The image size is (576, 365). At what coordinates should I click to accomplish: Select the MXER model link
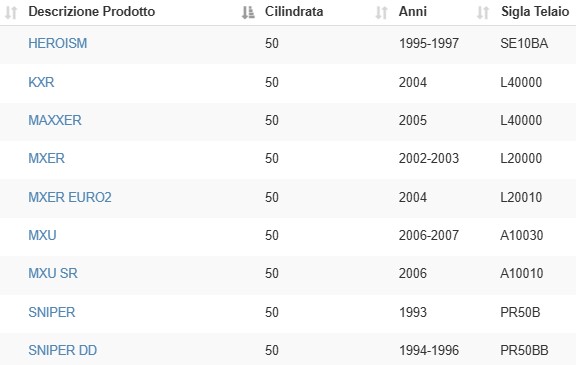46,159
